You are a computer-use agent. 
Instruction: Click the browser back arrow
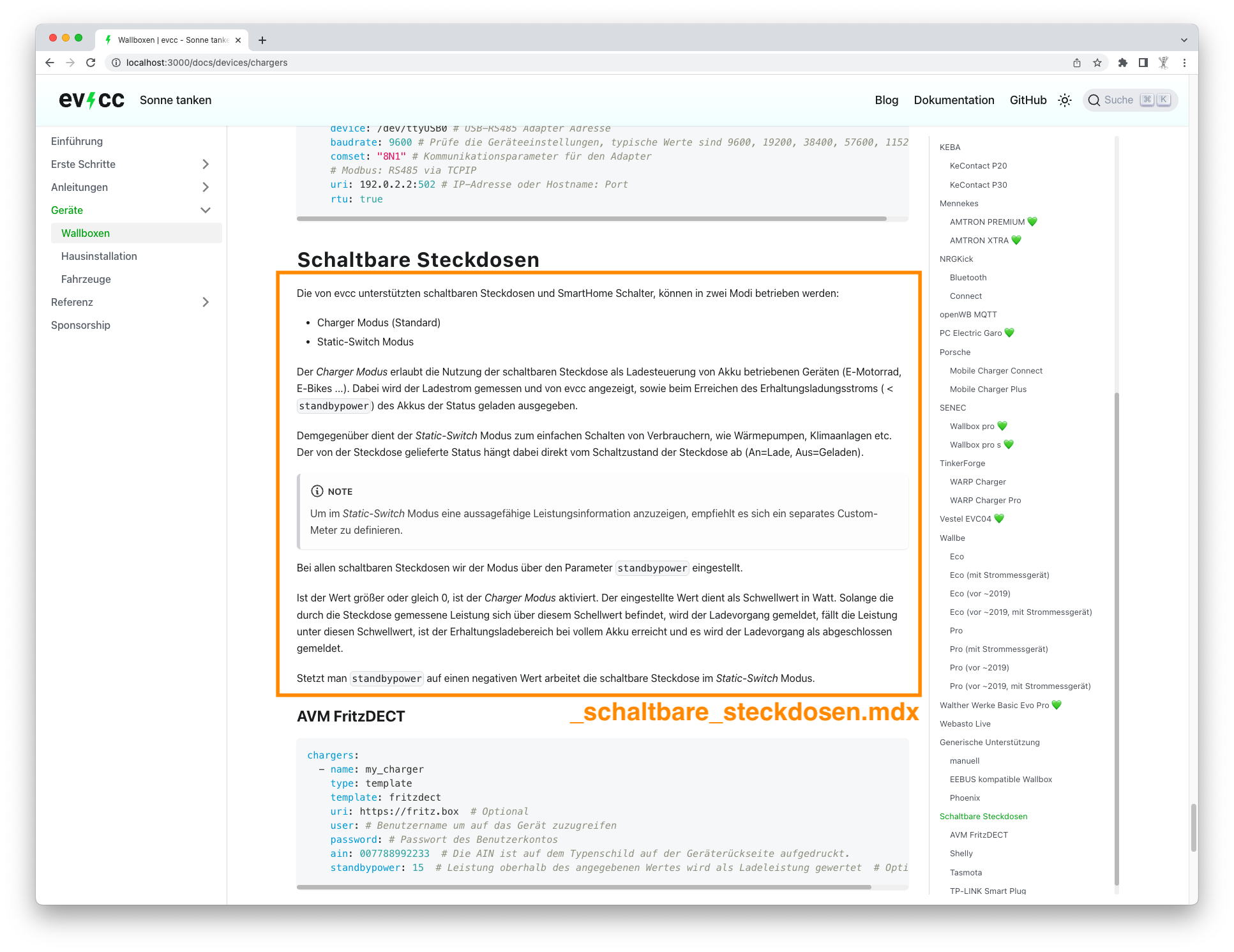pyautogui.click(x=50, y=63)
